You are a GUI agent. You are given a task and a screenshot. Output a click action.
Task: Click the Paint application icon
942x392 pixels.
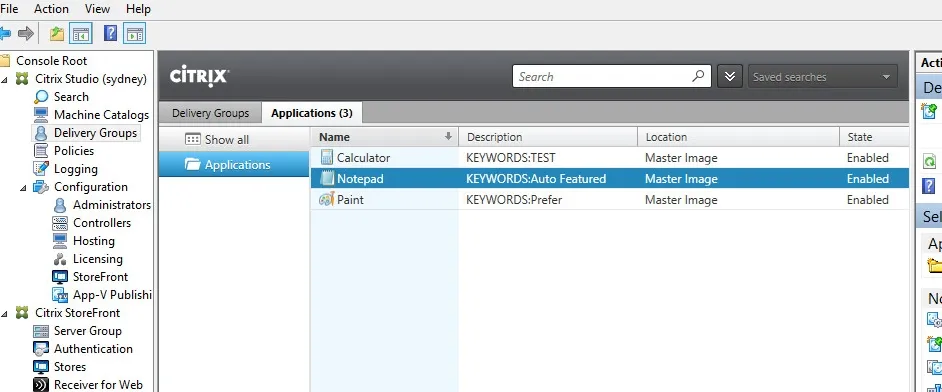326,199
